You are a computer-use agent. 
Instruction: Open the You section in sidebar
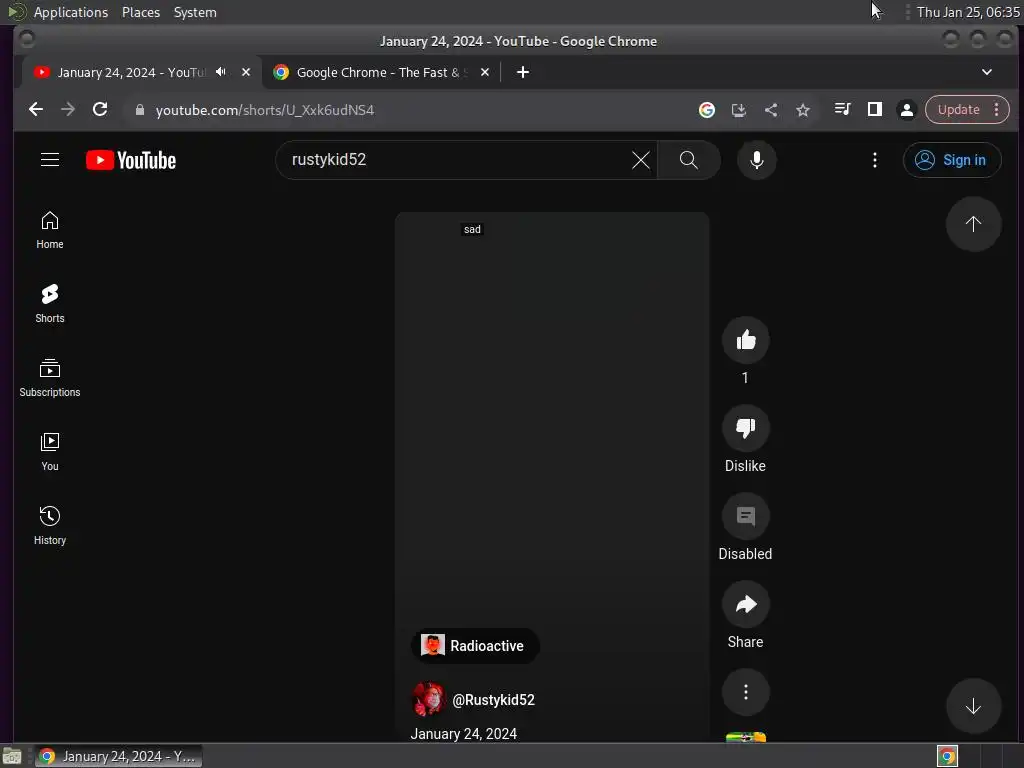click(x=50, y=452)
